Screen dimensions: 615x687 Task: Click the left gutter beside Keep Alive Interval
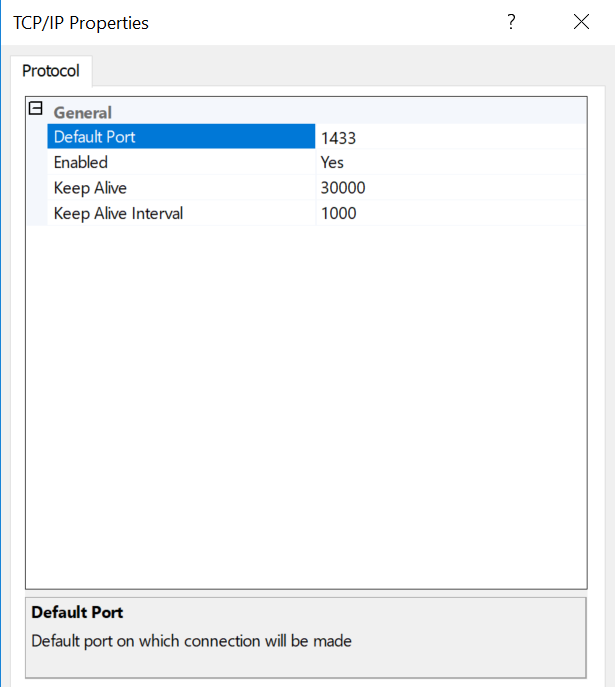point(37,213)
